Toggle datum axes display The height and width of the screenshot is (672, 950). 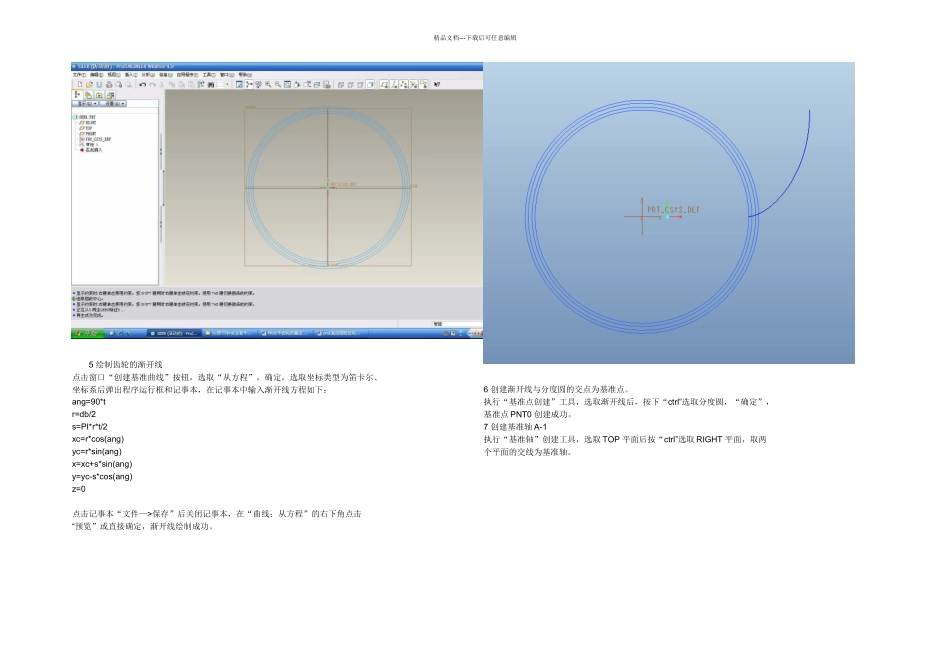(x=394, y=84)
